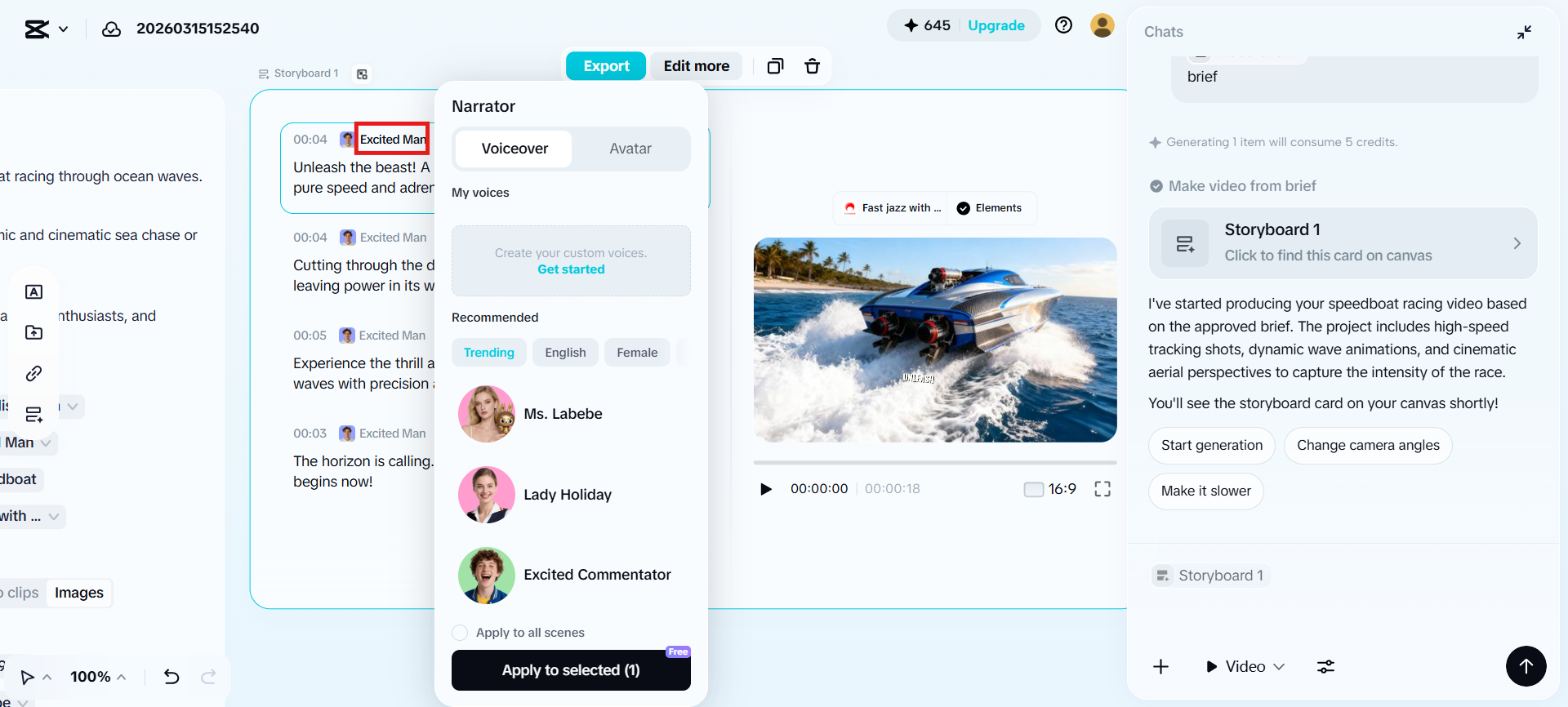Redo the last action
This screenshot has height=707, width=1568.
point(208,677)
